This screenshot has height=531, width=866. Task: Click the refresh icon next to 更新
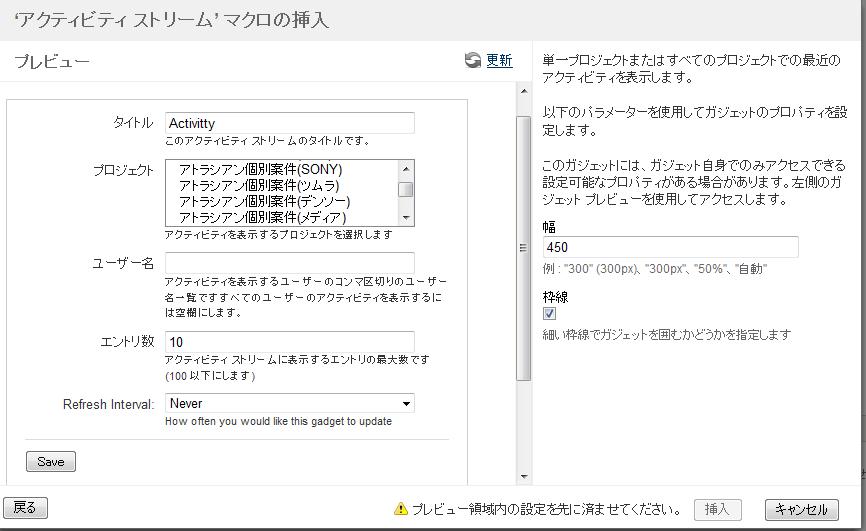click(x=473, y=60)
